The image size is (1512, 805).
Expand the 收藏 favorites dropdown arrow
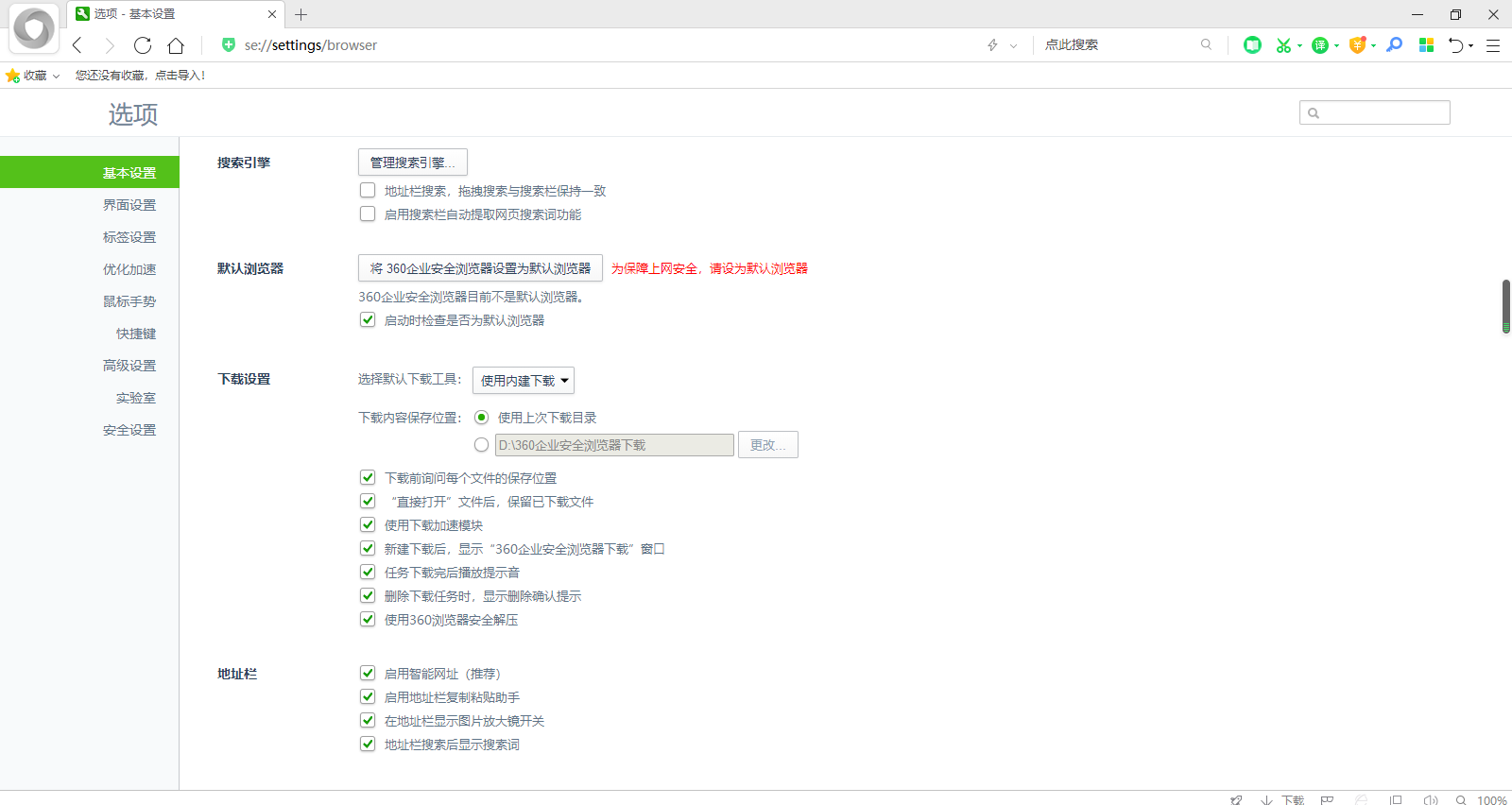pos(56,77)
